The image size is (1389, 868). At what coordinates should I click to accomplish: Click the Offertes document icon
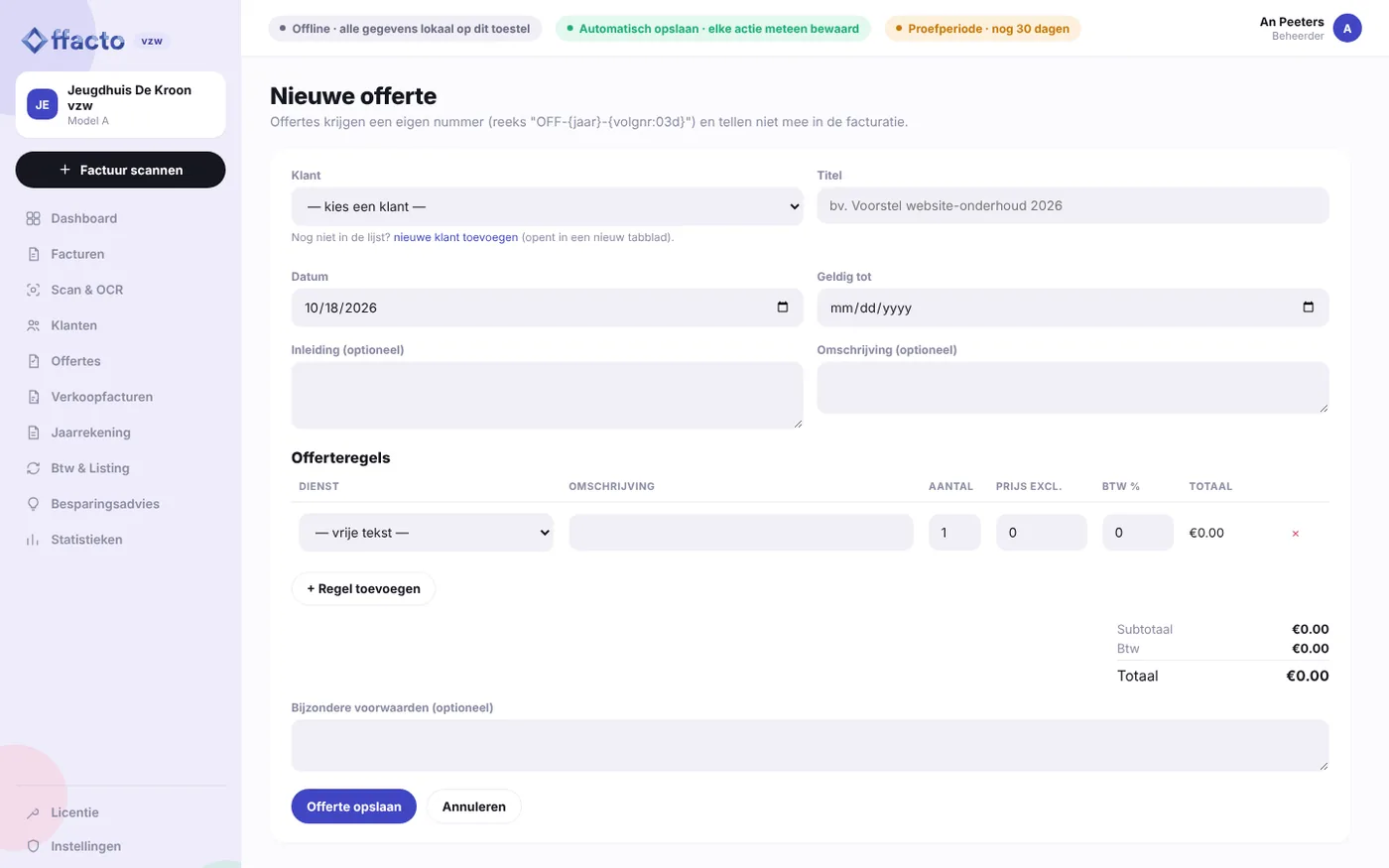[x=33, y=361]
